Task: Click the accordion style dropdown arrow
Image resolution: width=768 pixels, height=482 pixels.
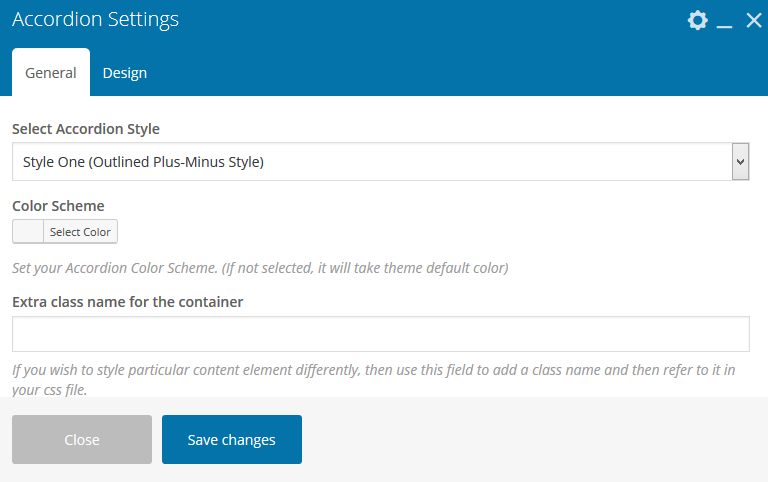Action: pyautogui.click(x=740, y=161)
